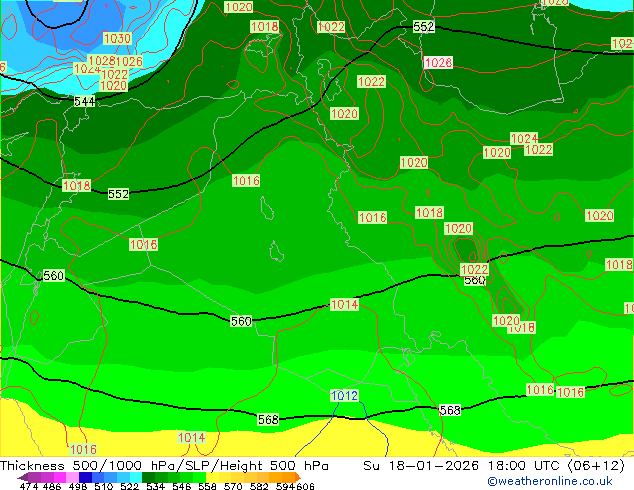Viewport: 634px width, 490px height.
Task: Click the 1016 label at bottom left
Action: [83, 449]
